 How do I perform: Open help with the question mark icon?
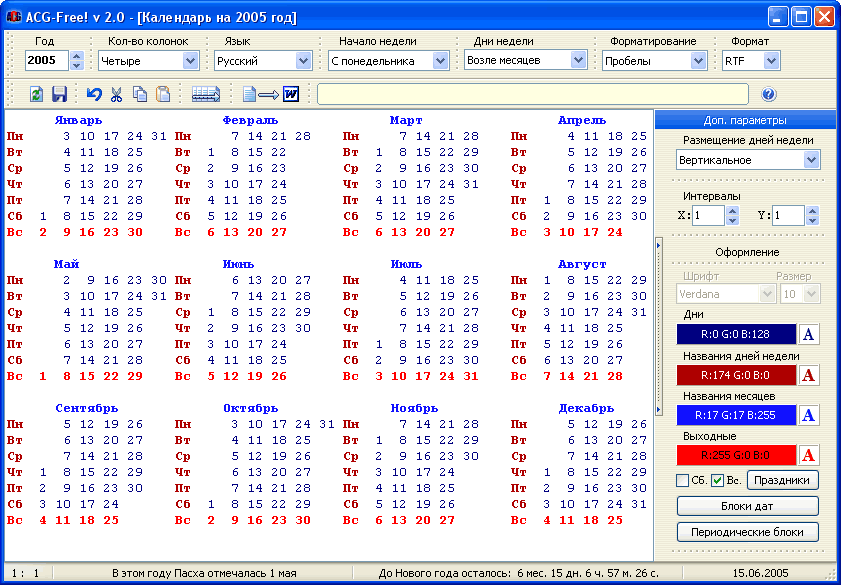(769, 94)
